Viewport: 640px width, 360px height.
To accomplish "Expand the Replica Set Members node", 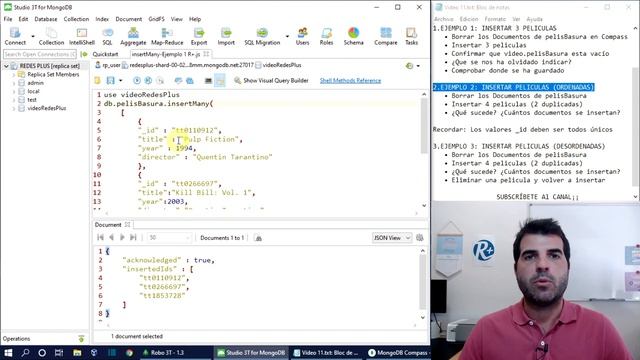I will (14, 75).
